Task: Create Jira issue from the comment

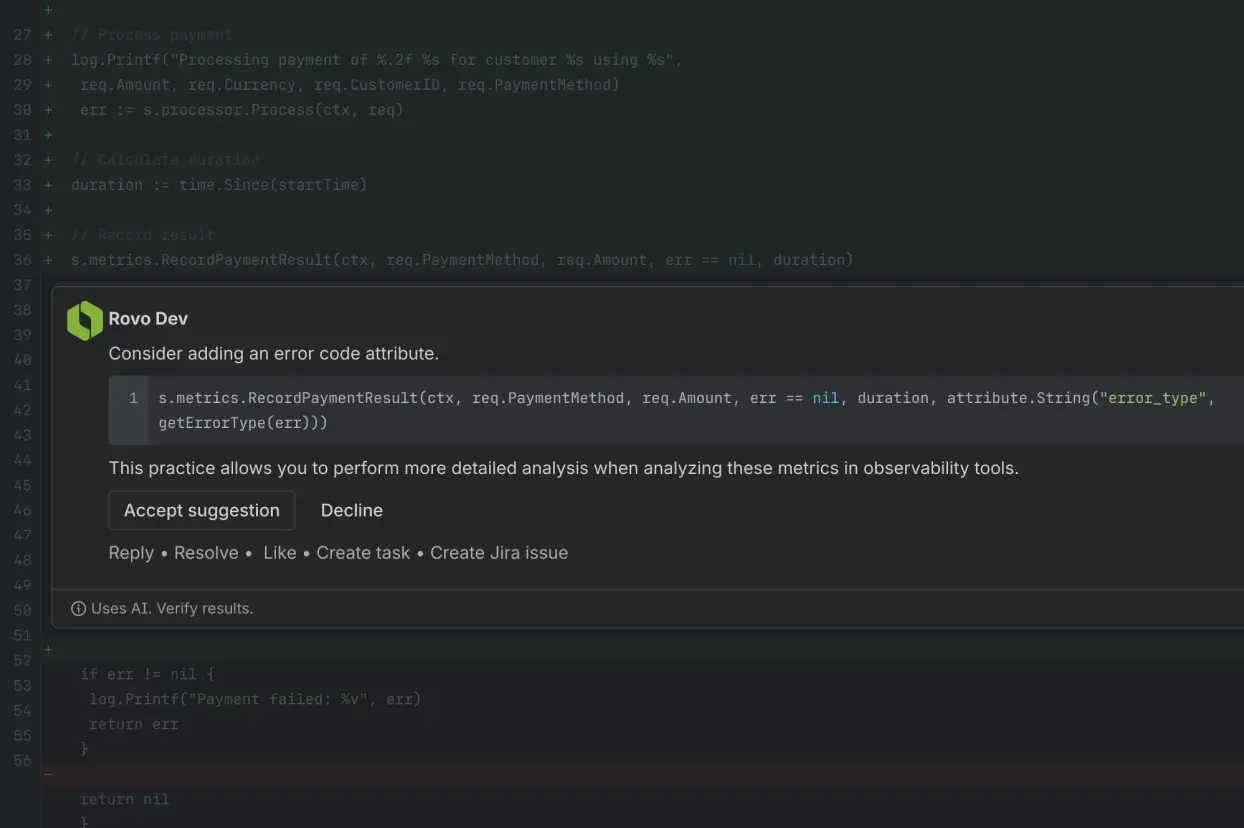Action: click(498, 553)
